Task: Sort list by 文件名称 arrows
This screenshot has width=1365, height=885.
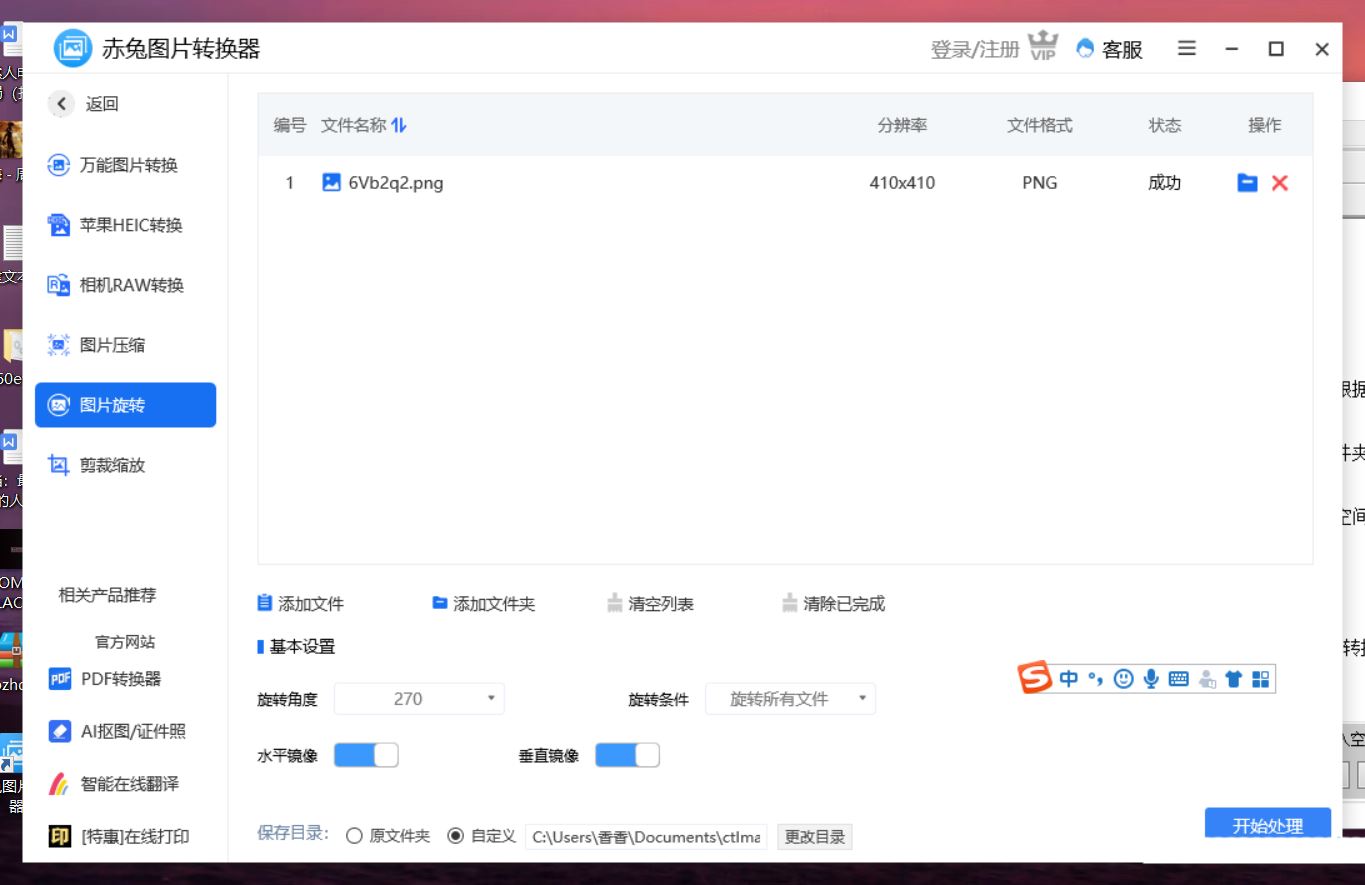Action: (x=399, y=125)
